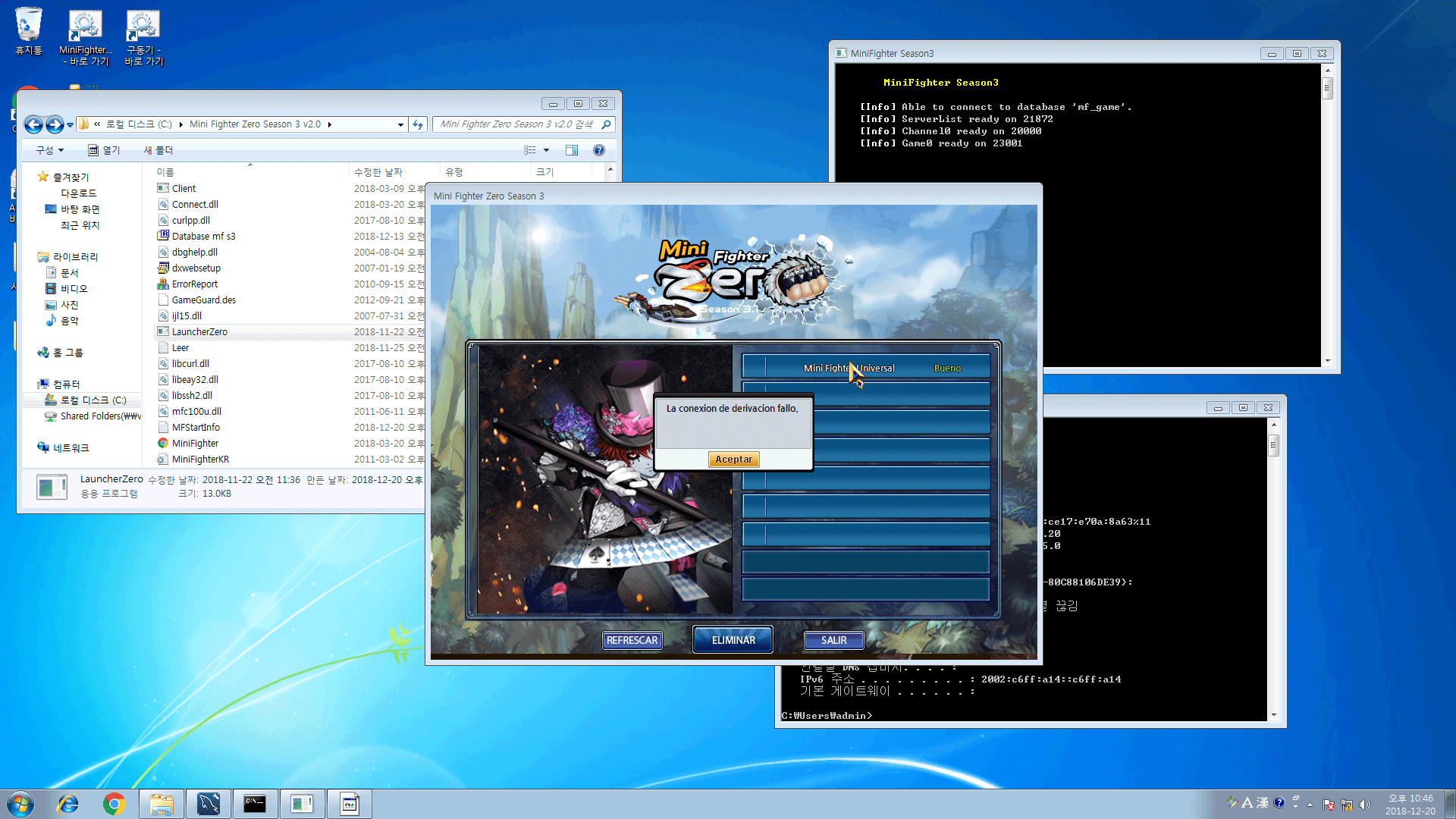Viewport: 1456px width, 819px height.
Task: Select the Leer file
Action: [180, 348]
